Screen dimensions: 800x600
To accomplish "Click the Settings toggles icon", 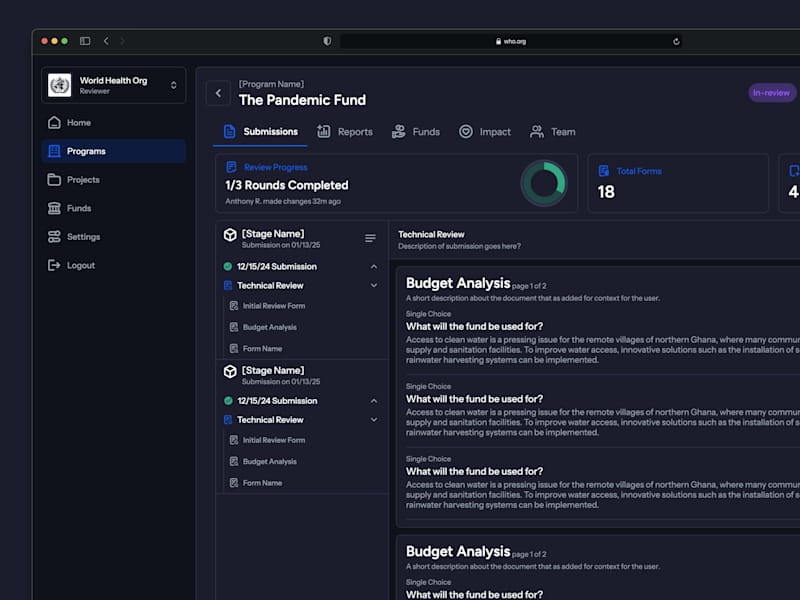I will pos(54,237).
